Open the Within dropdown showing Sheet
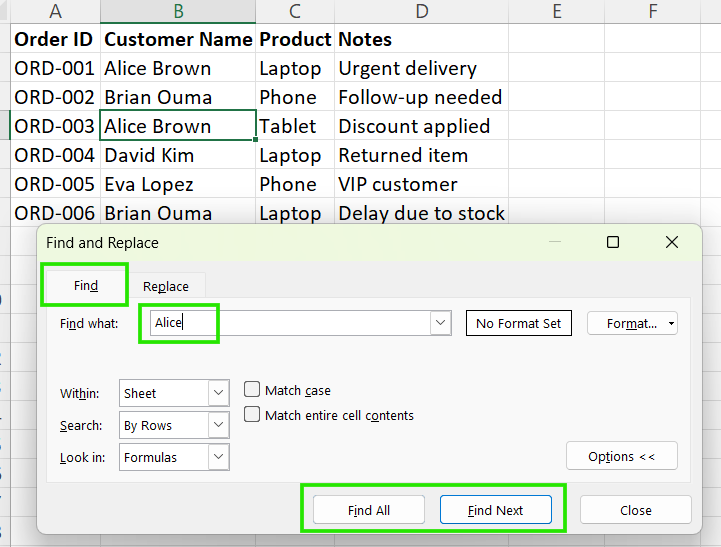Image resolution: width=721 pixels, height=547 pixels. pos(174,393)
